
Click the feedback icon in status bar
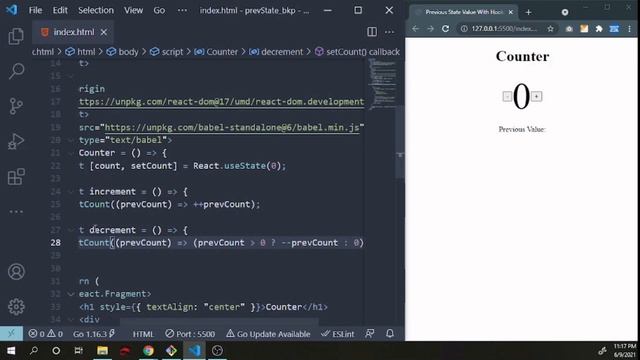(370, 333)
